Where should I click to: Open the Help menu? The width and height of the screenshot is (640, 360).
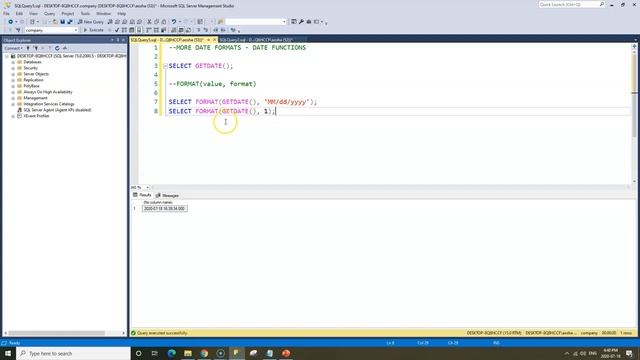tap(122, 13)
